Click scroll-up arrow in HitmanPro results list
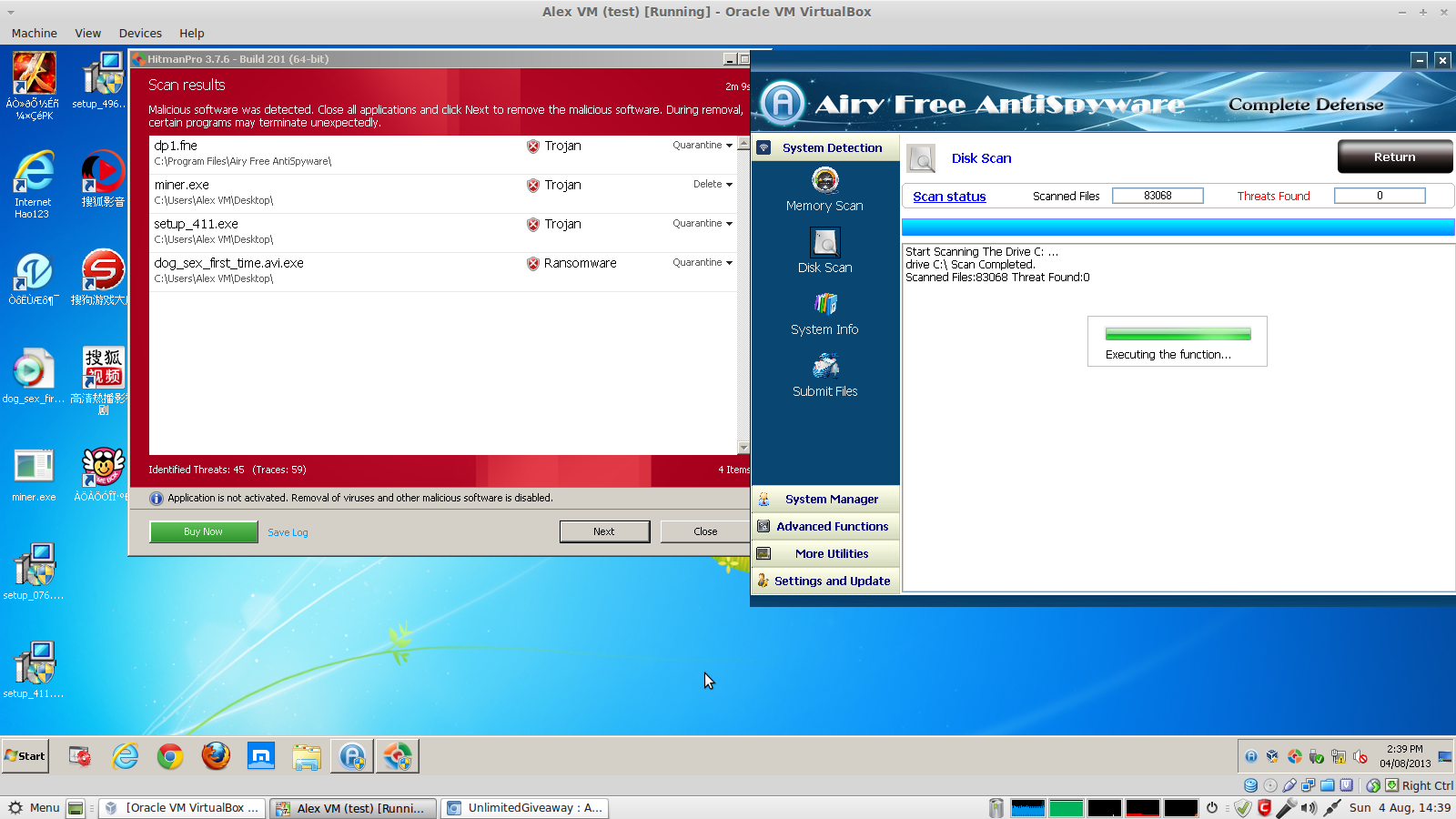Image resolution: width=1456 pixels, height=819 pixels. (x=743, y=144)
